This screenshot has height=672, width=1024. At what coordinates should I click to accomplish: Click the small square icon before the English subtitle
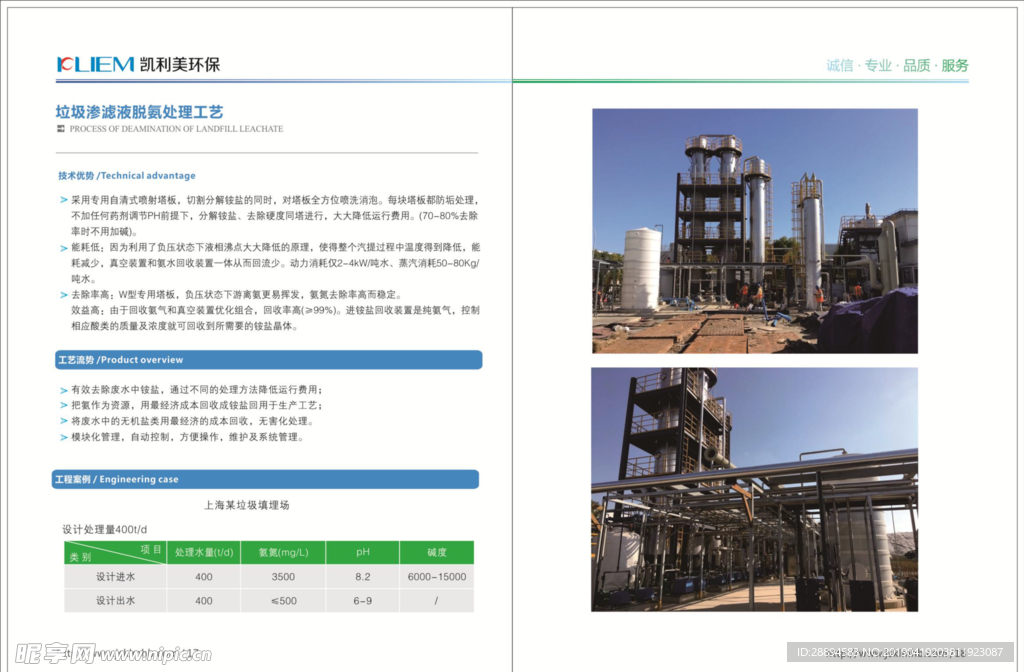(x=61, y=129)
